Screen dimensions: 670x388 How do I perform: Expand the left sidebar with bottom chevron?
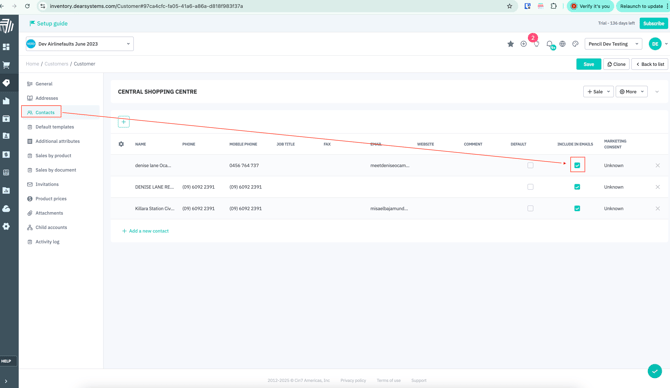pyautogui.click(x=6, y=381)
